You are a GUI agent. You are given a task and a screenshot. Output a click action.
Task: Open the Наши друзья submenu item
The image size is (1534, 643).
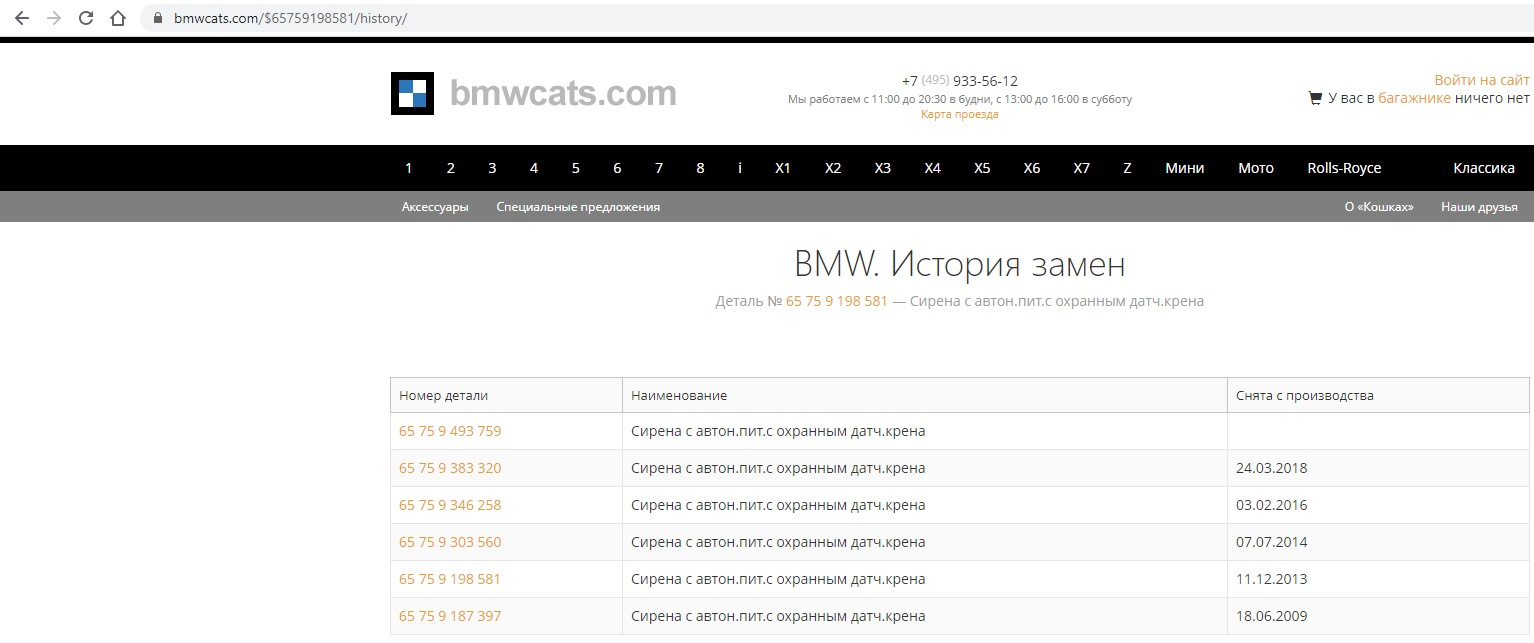pos(1479,207)
